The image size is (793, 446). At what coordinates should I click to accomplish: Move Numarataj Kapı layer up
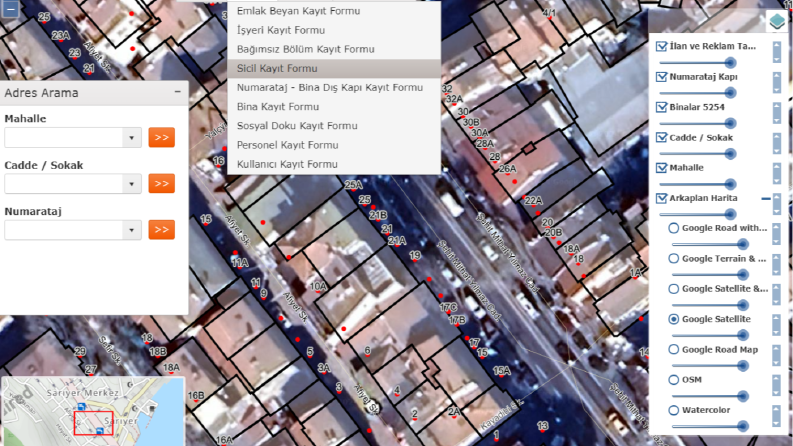(x=777, y=77)
